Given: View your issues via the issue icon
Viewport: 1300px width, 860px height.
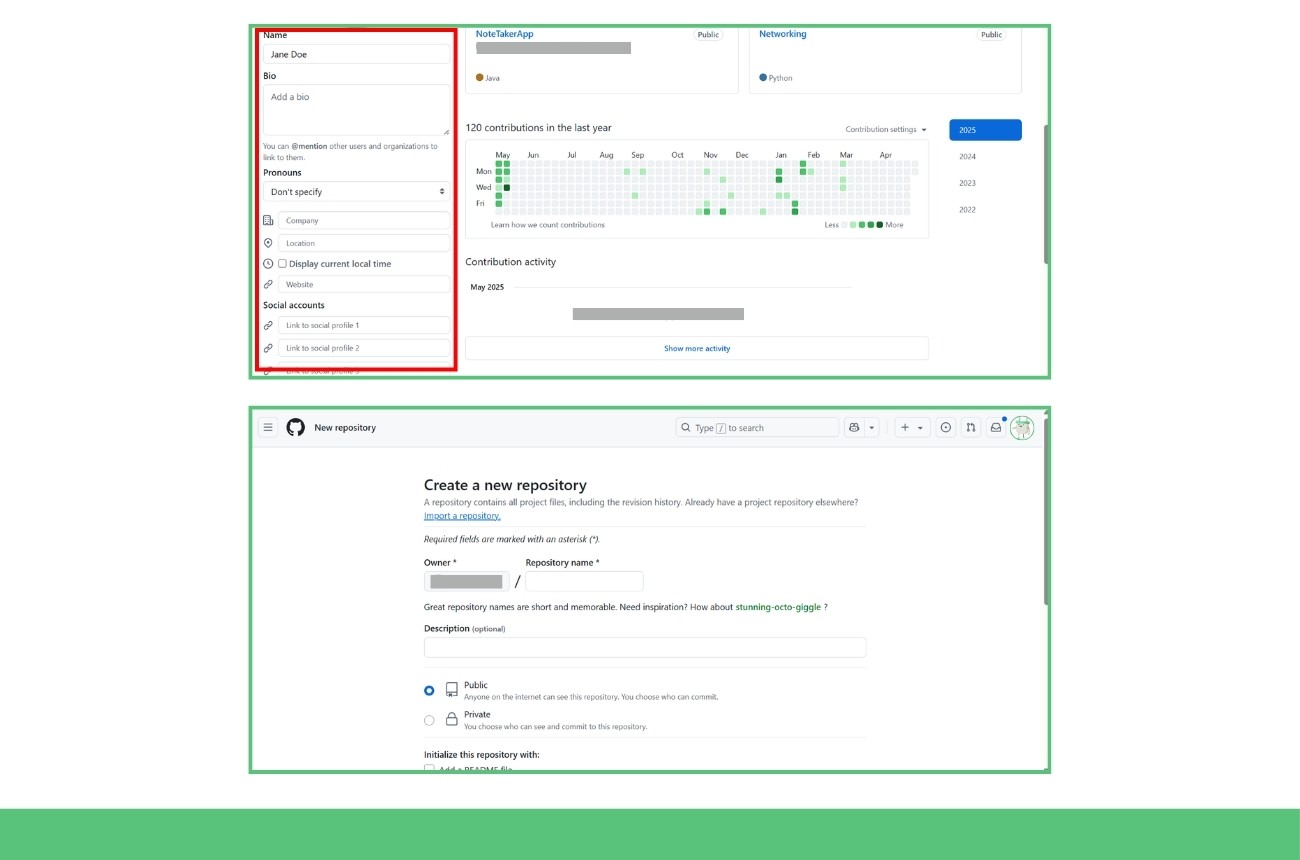Looking at the screenshot, I should [x=945, y=427].
